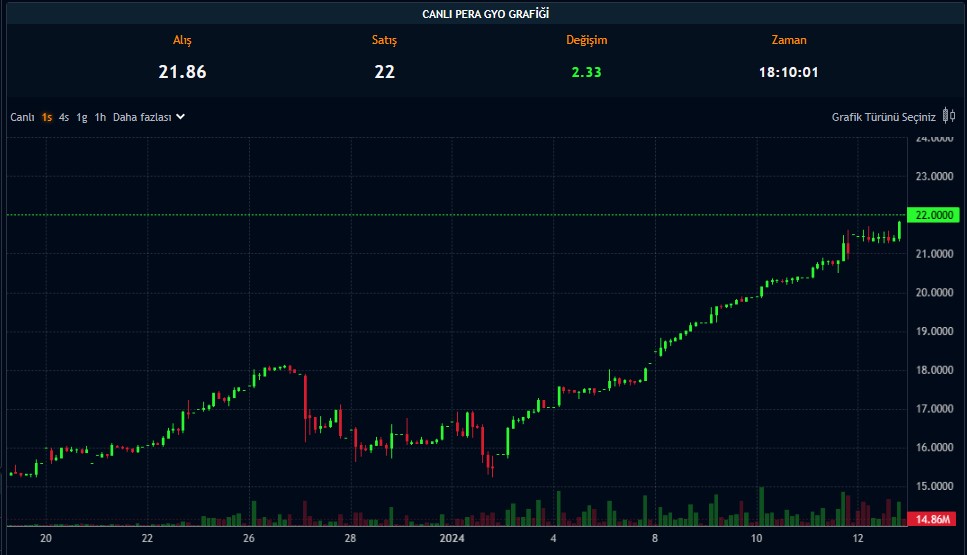
Task: Click the Alış price value 21.86
Action: [x=182, y=72]
